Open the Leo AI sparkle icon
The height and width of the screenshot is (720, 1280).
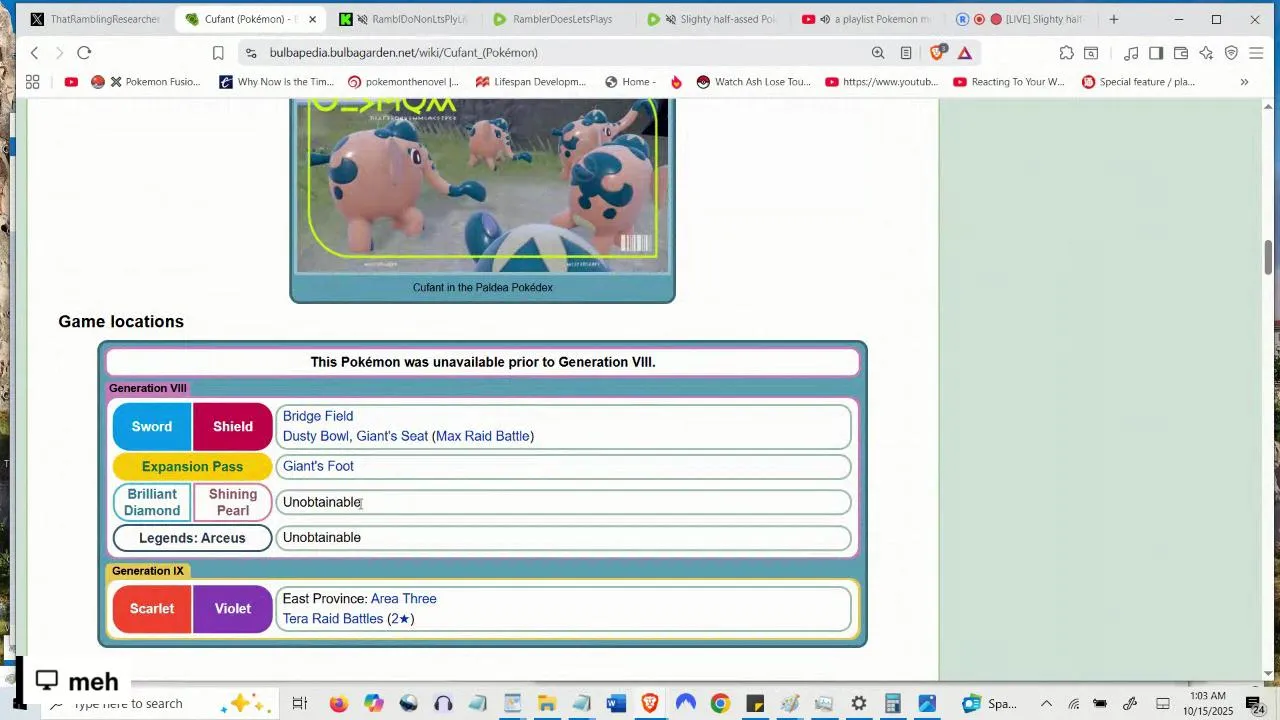[x=1206, y=53]
